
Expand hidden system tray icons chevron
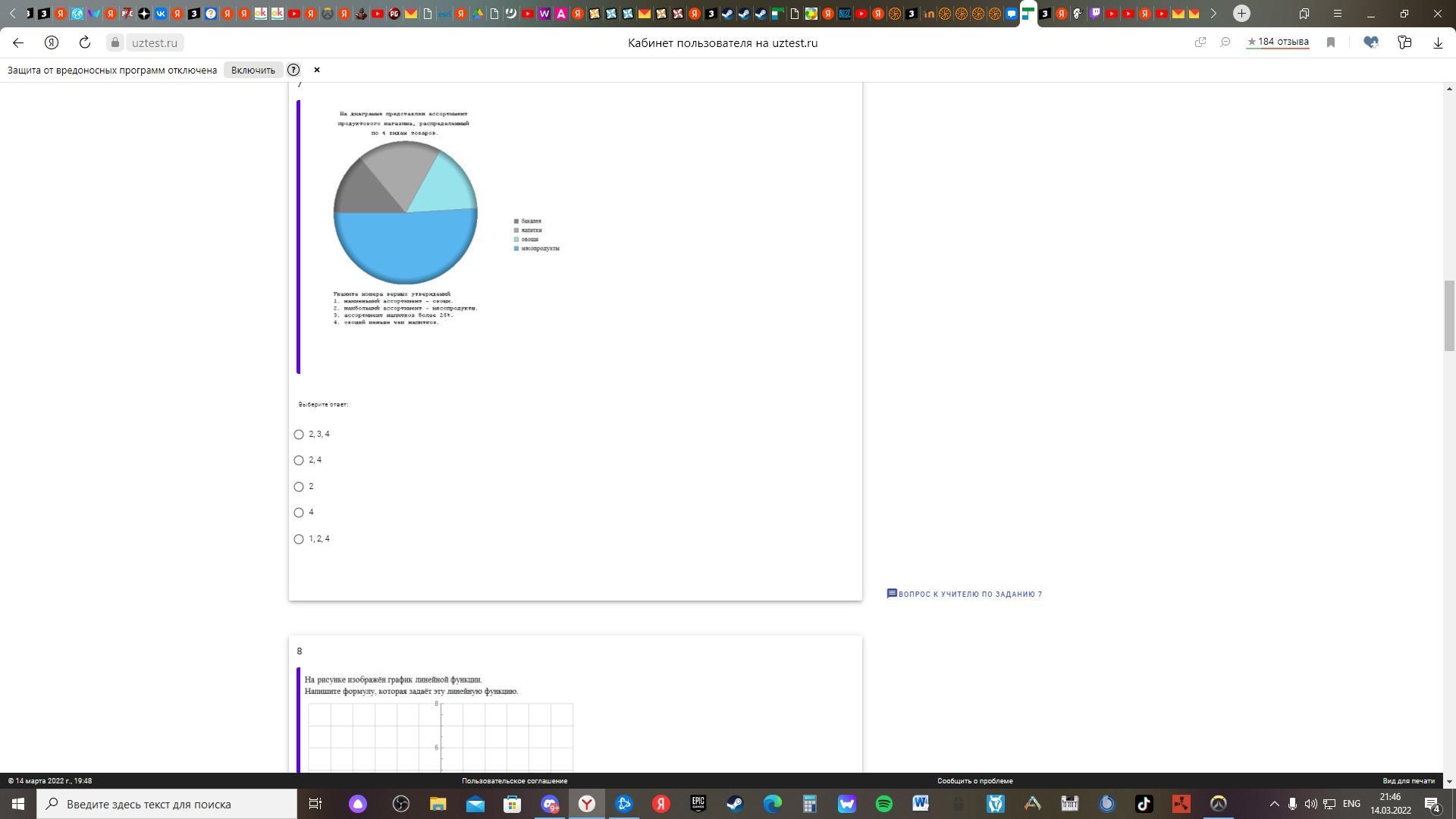point(1274,804)
